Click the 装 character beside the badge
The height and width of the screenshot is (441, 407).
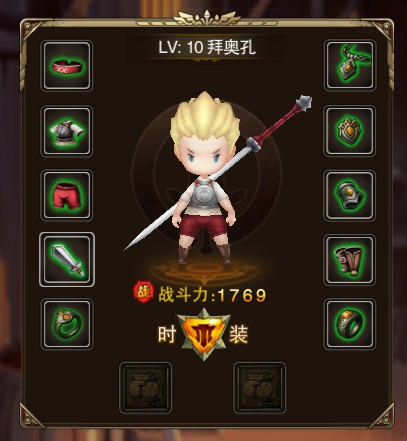pos(239,334)
